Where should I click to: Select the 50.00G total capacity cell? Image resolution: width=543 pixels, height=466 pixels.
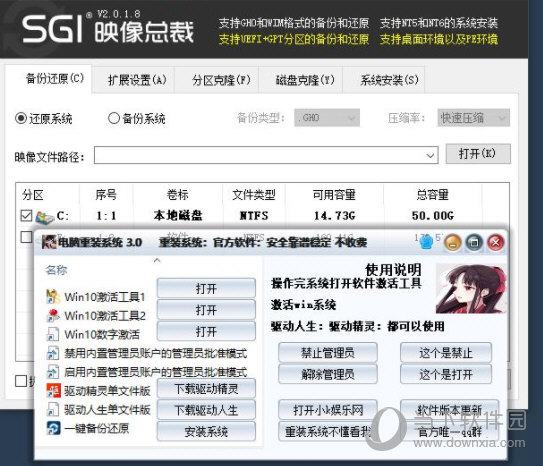[433, 216]
